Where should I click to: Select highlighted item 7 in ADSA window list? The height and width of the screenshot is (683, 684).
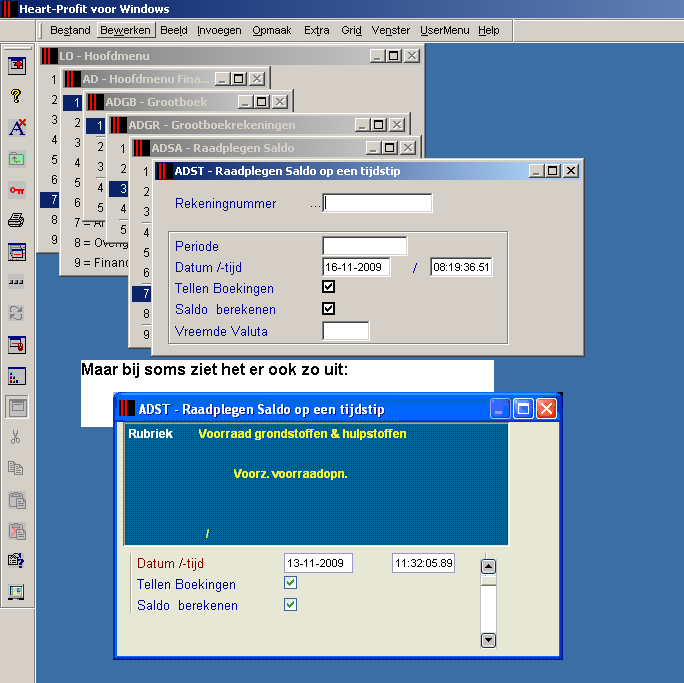[142, 294]
